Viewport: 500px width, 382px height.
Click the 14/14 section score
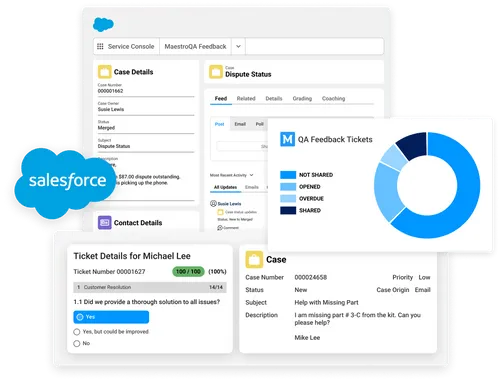point(216,287)
